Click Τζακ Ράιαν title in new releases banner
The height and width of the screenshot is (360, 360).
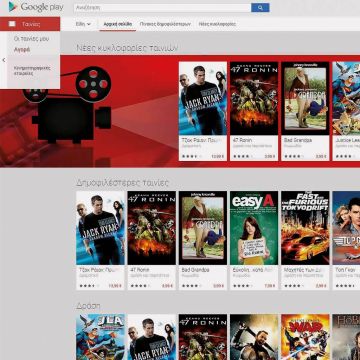tap(202, 140)
